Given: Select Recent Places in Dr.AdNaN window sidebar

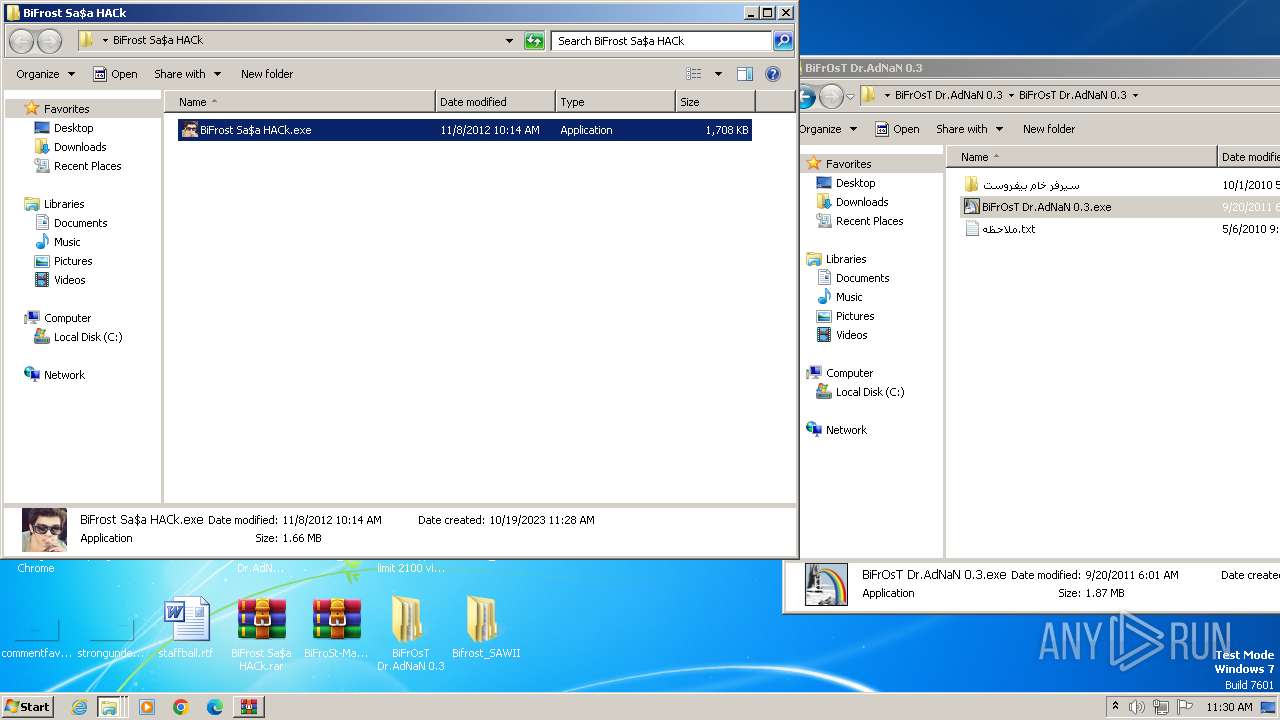Looking at the screenshot, I should pyautogui.click(x=869, y=221).
